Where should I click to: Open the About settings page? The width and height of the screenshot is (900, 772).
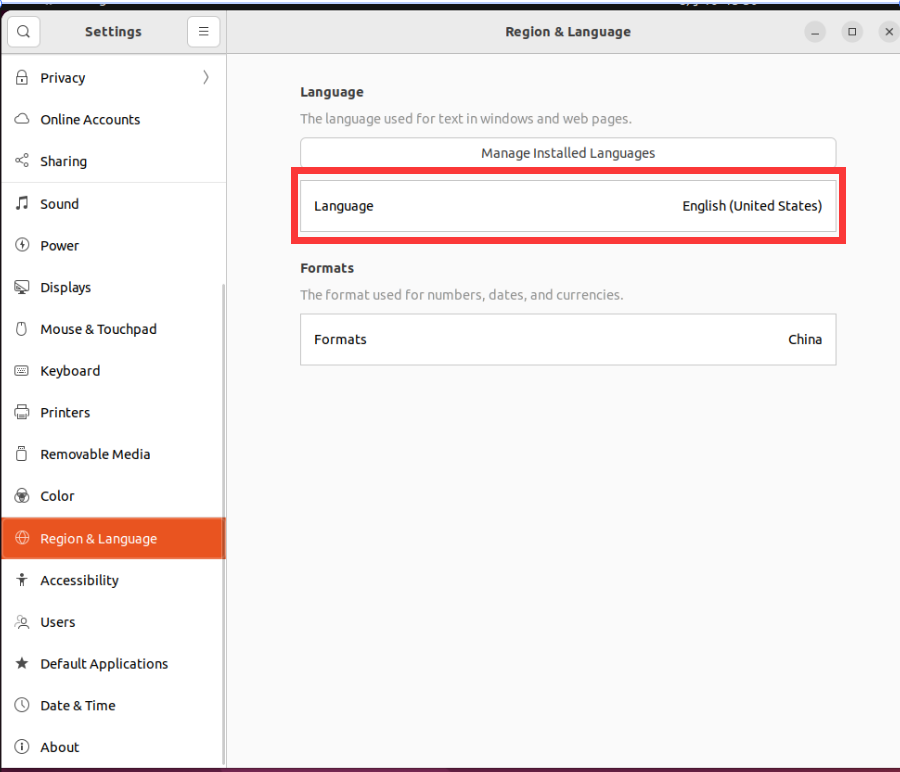(x=60, y=748)
